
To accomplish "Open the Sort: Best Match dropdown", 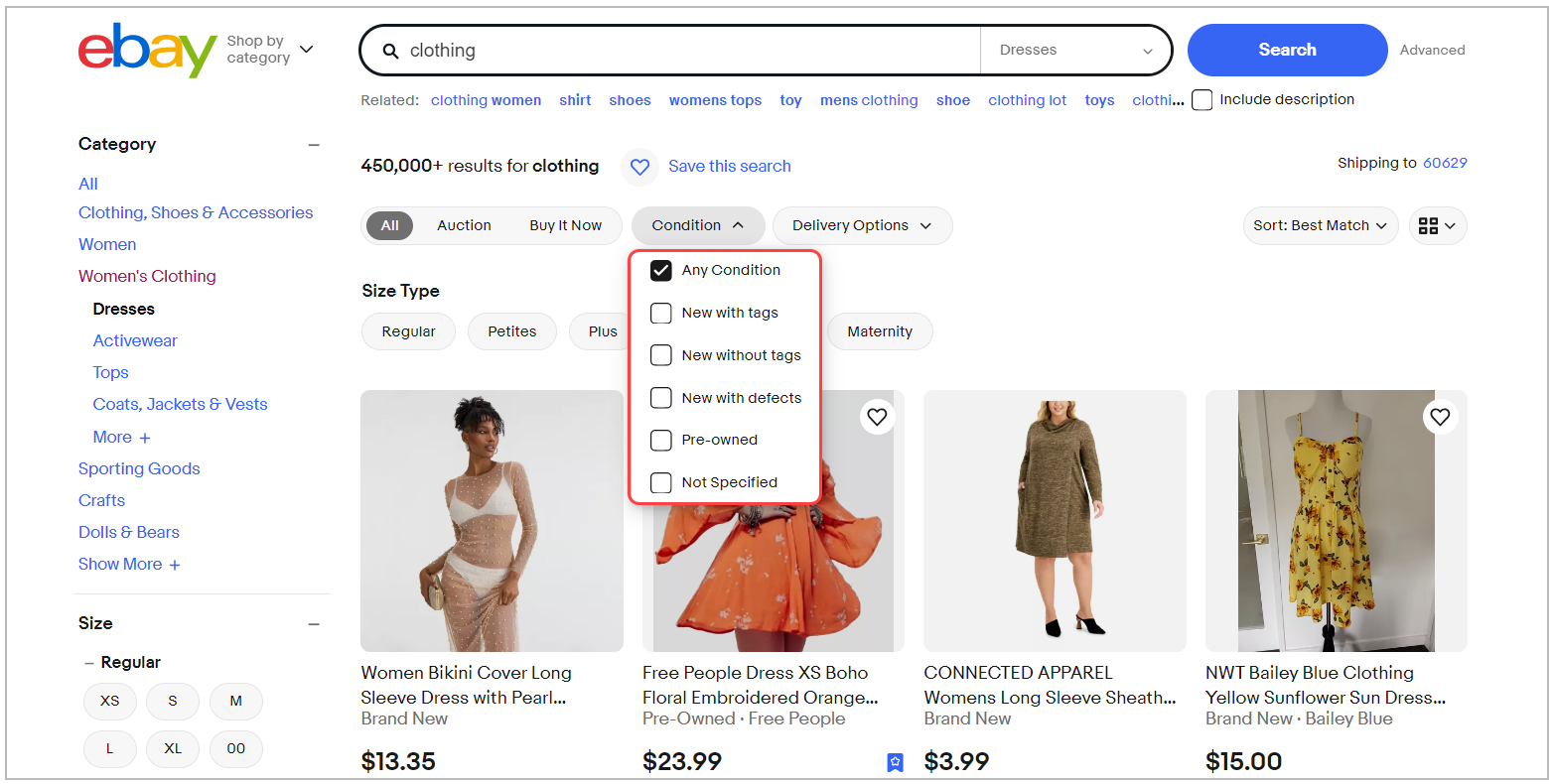I will click(1321, 225).
